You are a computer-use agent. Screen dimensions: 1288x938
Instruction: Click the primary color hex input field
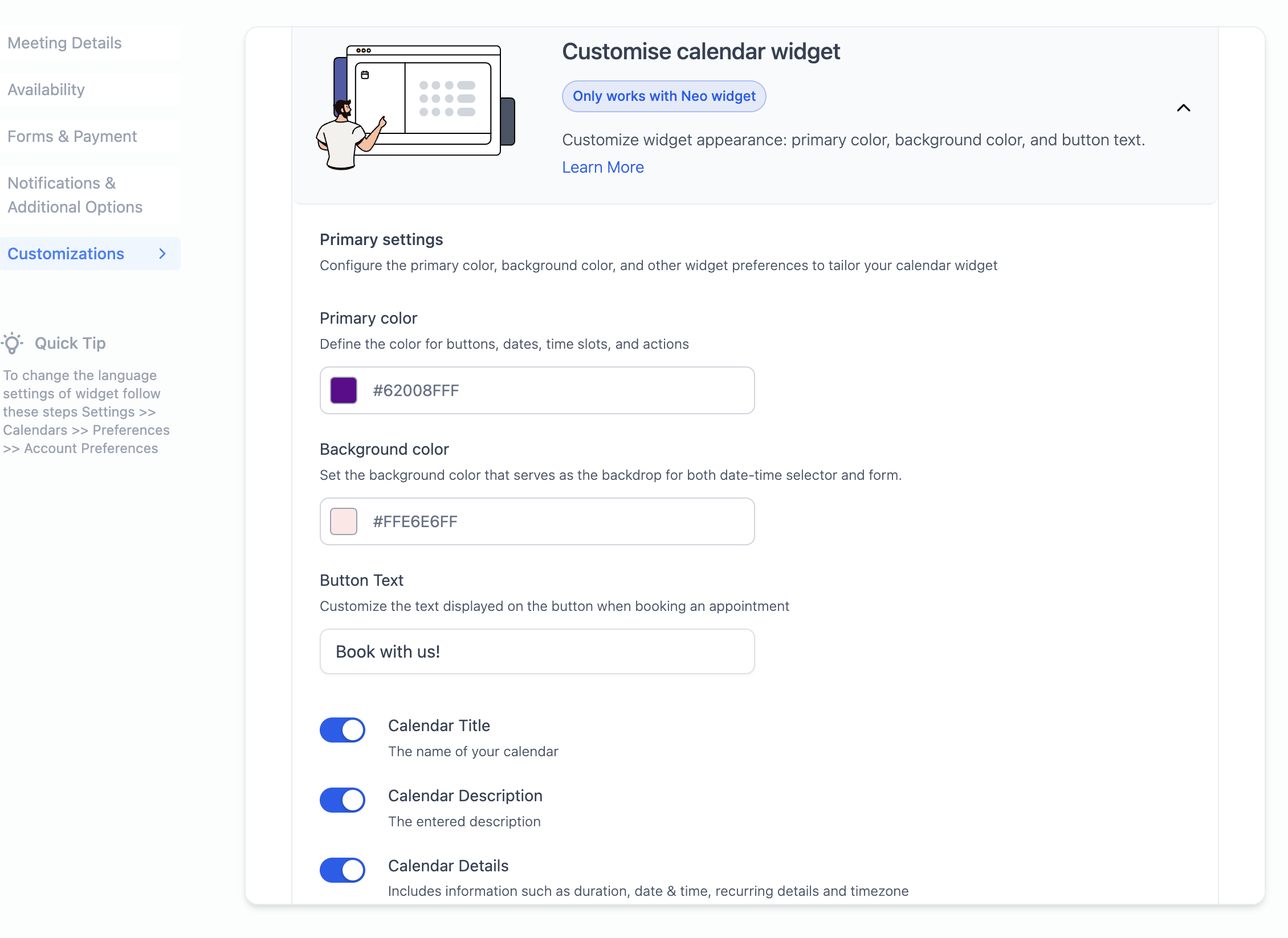coord(537,390)
